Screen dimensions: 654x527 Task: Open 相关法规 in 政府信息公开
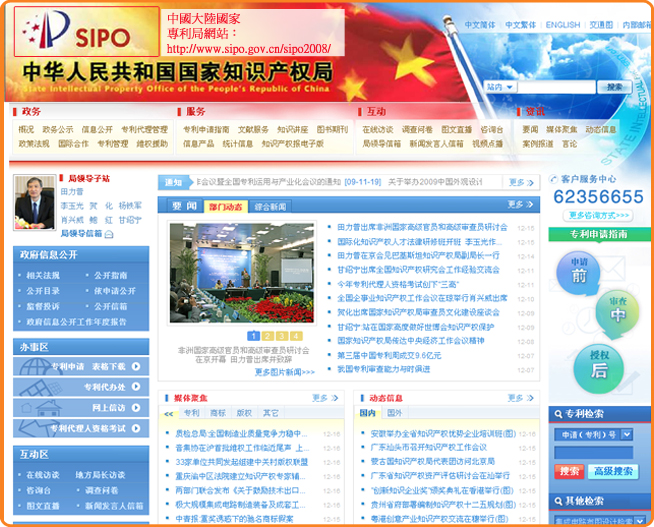pos(43,276)
